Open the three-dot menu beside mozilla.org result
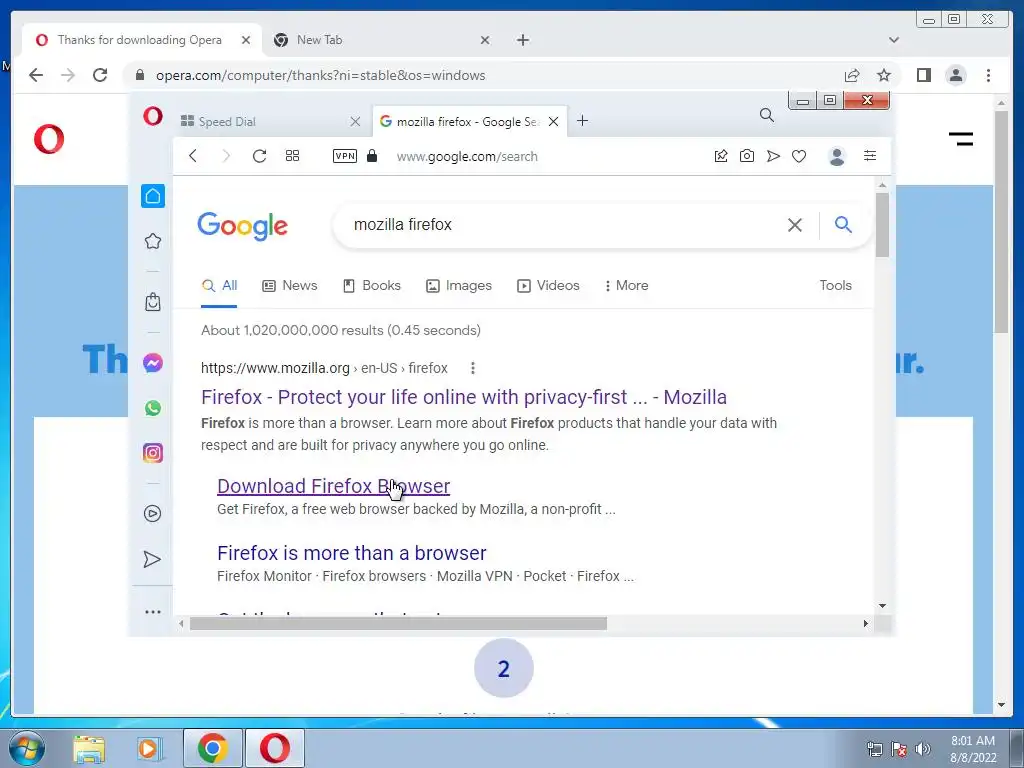Screen dimensions: 1024x768 (473, 368)
